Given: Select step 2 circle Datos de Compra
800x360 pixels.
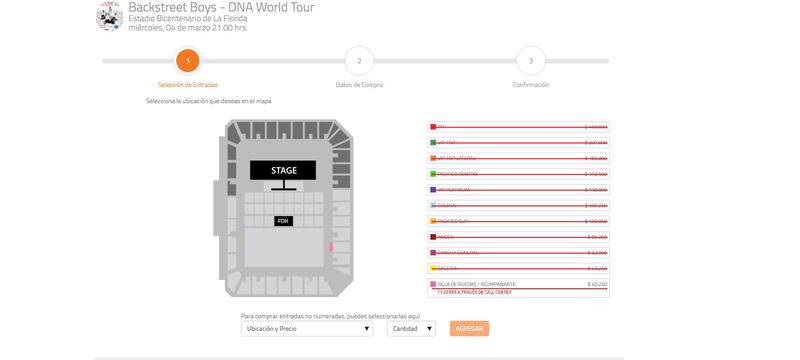Looking at the screenshot, I should [x=359, y=61].
